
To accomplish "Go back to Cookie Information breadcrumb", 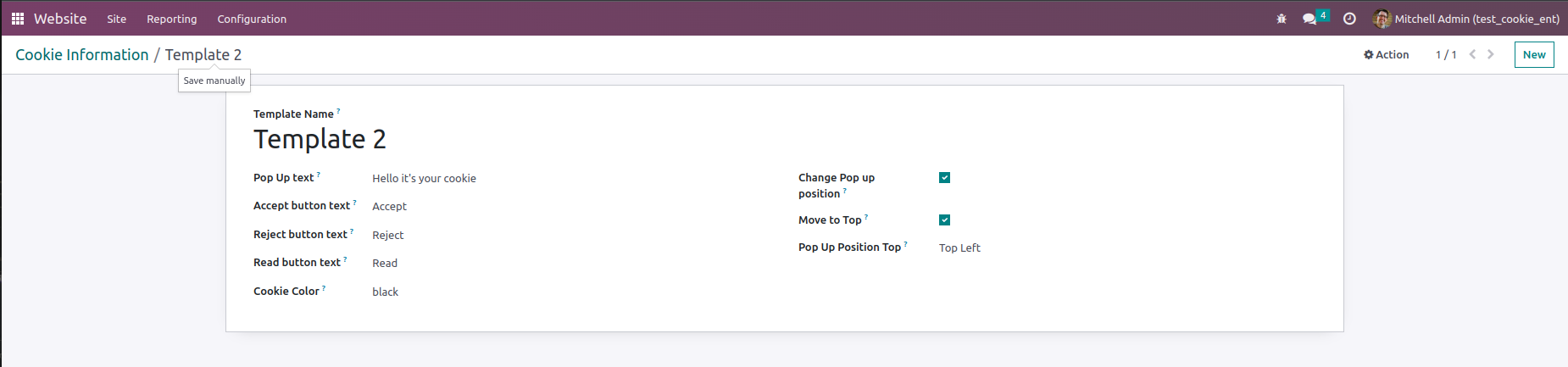I will click(82, 54).
